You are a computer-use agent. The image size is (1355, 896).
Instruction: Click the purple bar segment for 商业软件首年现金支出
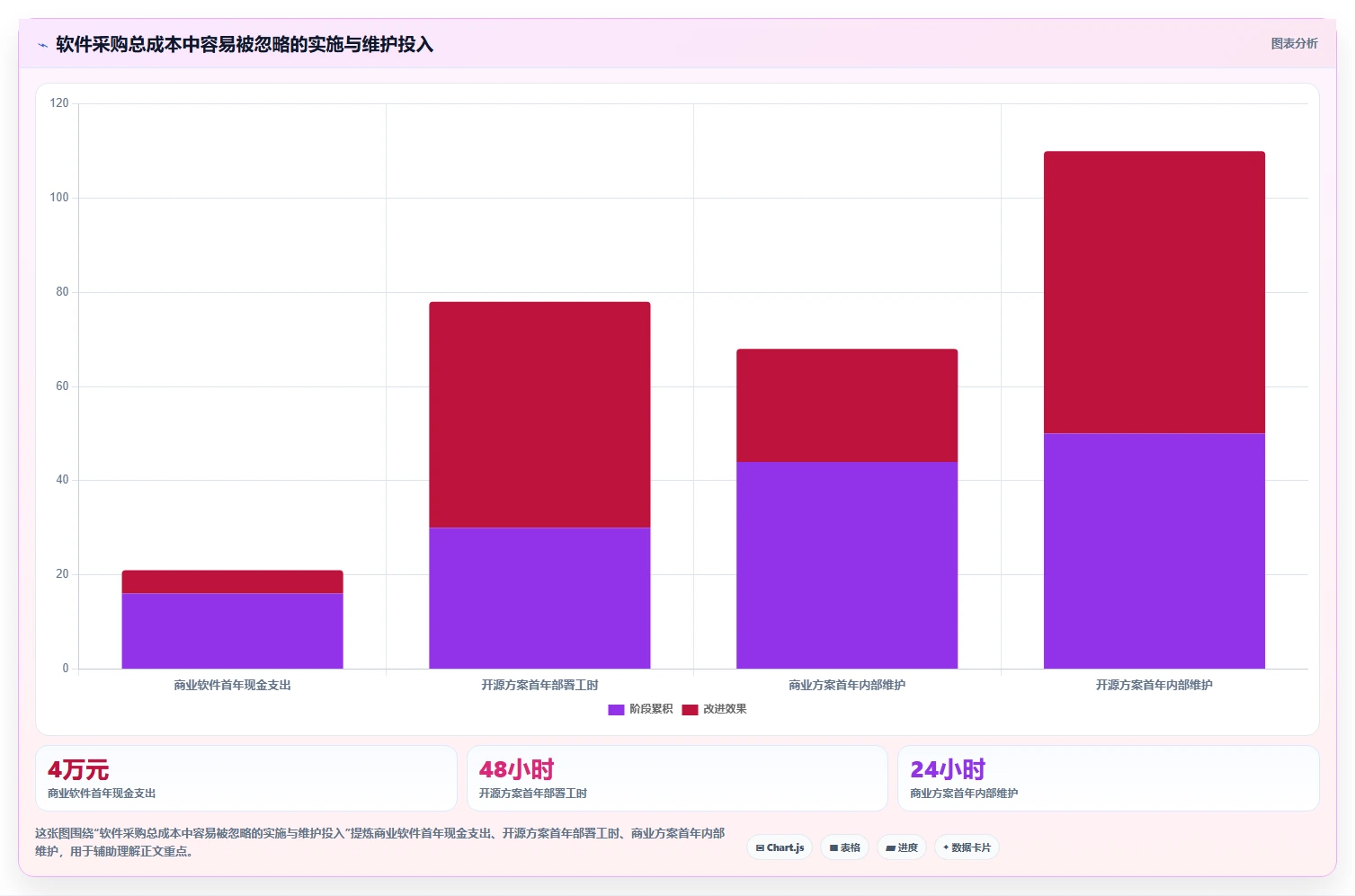pyautogui.click(x=232, y=631)
